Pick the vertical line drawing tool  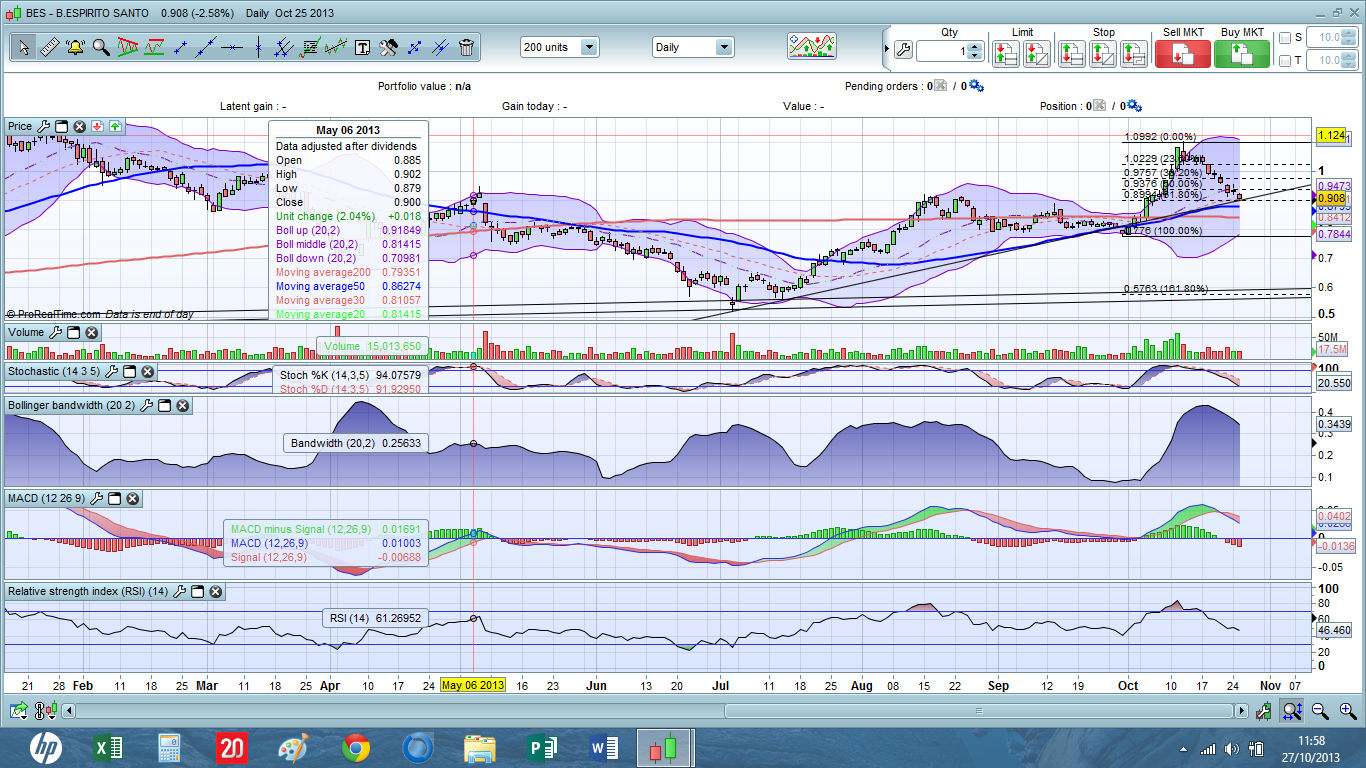coord(258,47)
